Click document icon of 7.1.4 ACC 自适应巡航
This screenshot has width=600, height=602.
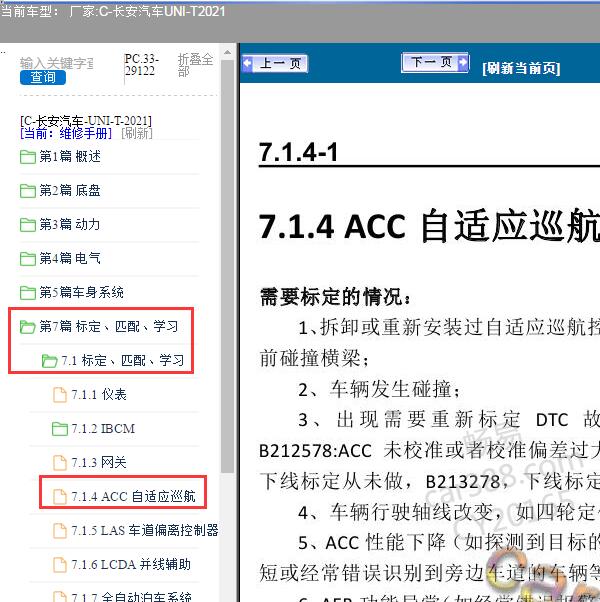60,496
